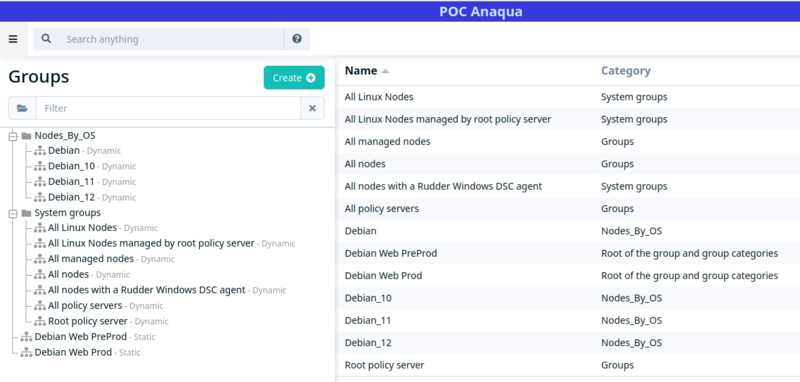The width and height of the screenshot is (800, 382).
Task: Select Debian_12 in the groups tree
Action: coord(71,197)
